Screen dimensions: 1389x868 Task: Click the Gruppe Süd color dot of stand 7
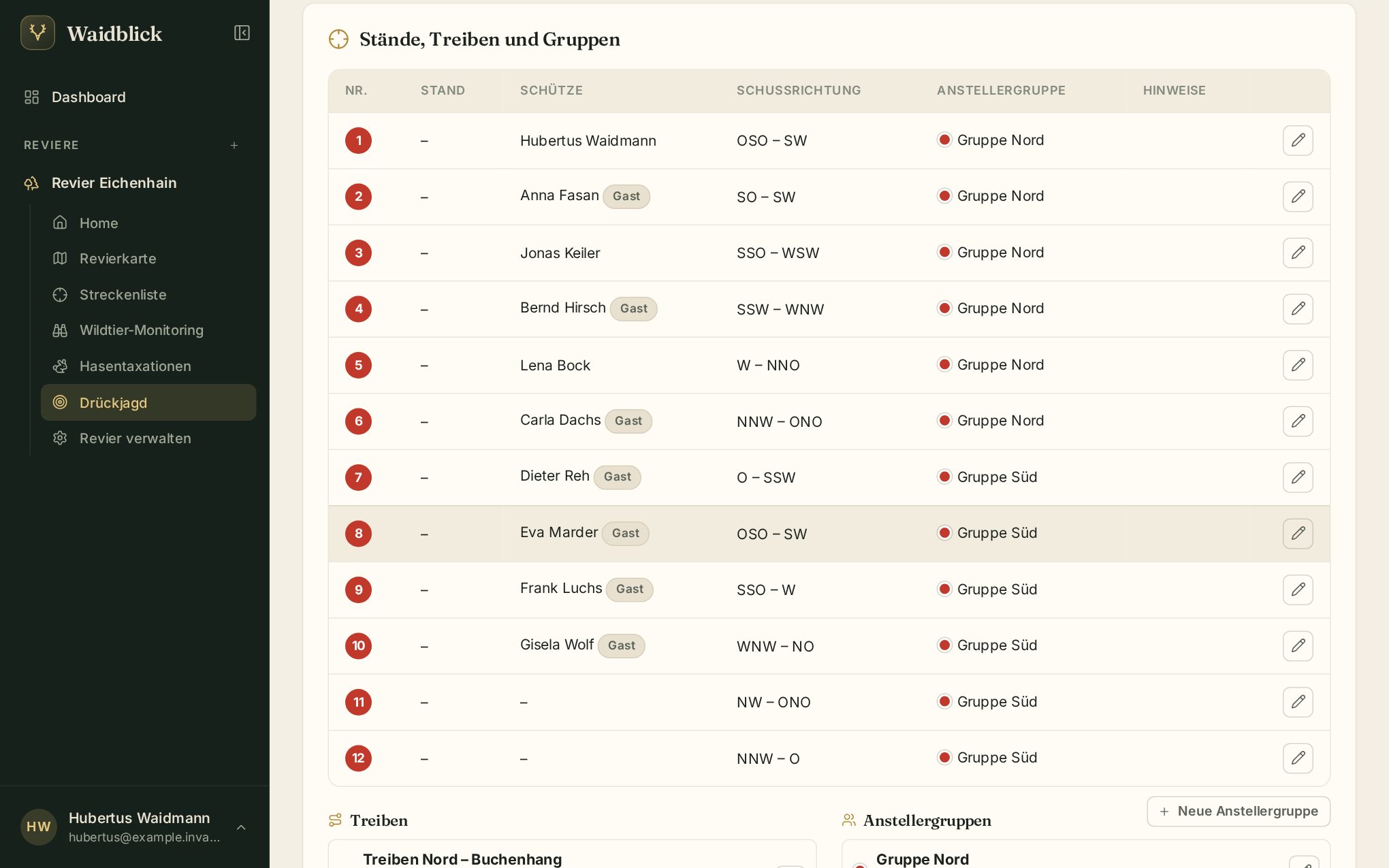click(x=944, y=477)
